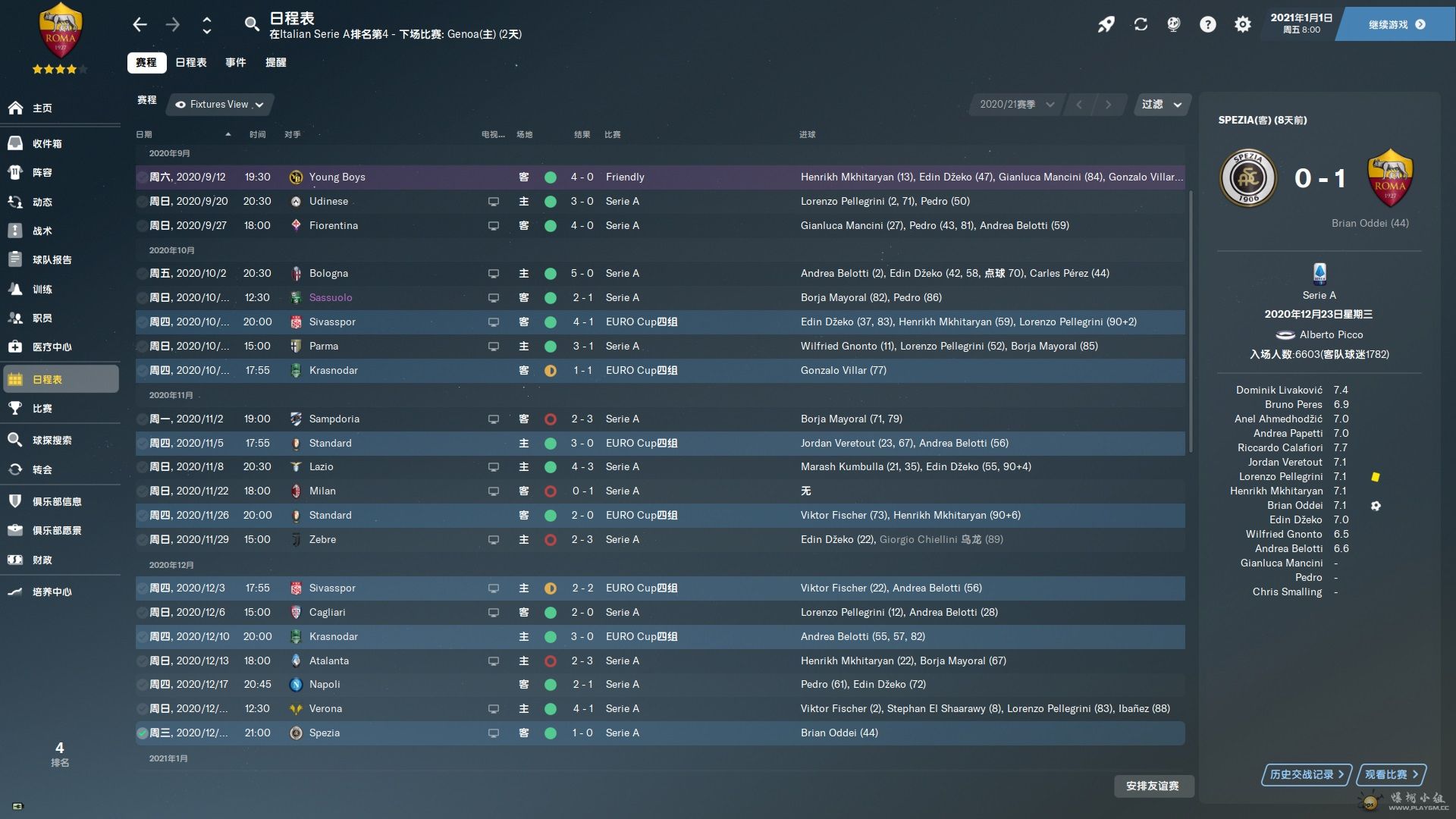This screenshot has height=819, width=1456.
Task: Switch to the 提醒 tab
Action: [x=275, y=62]
